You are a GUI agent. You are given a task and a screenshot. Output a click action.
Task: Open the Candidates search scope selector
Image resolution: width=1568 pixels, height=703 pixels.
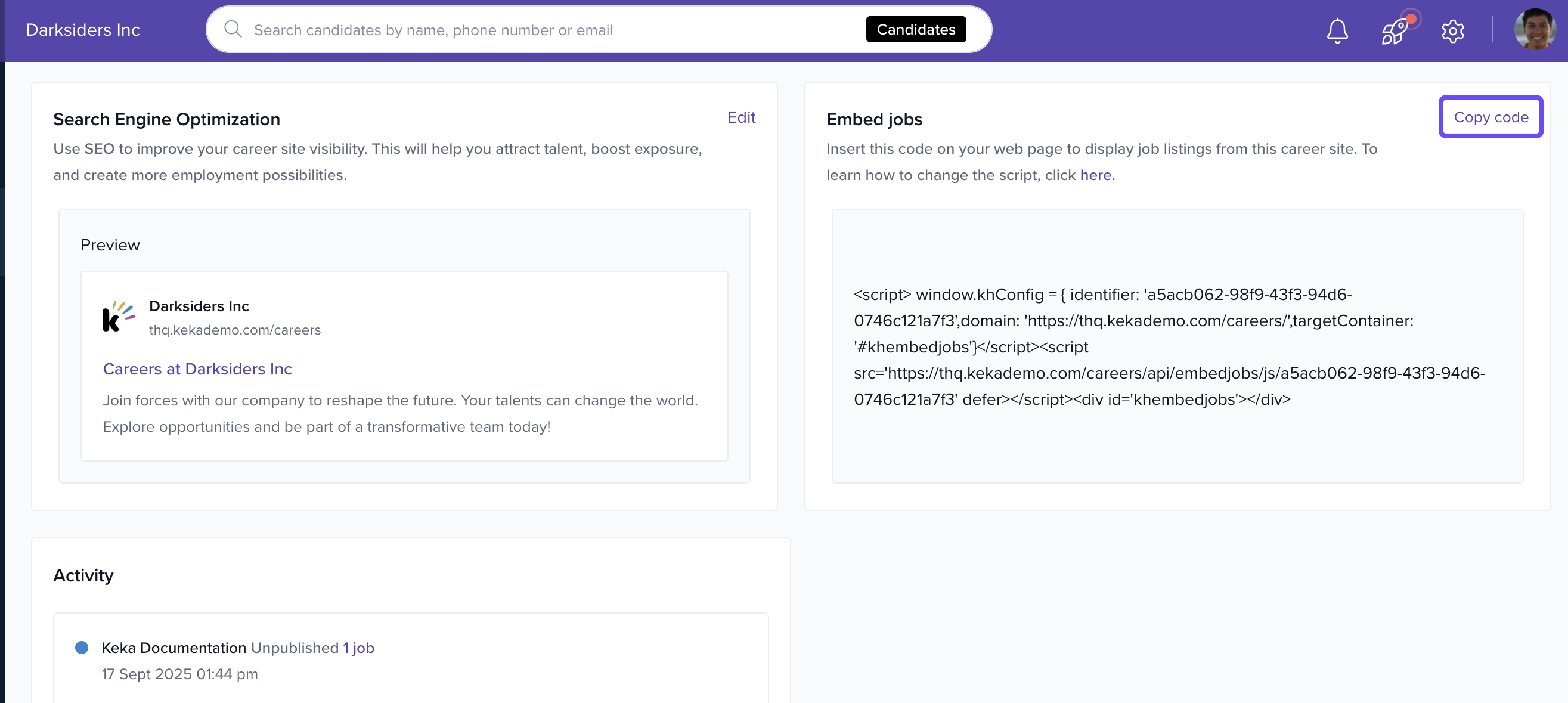pos(916,29)
